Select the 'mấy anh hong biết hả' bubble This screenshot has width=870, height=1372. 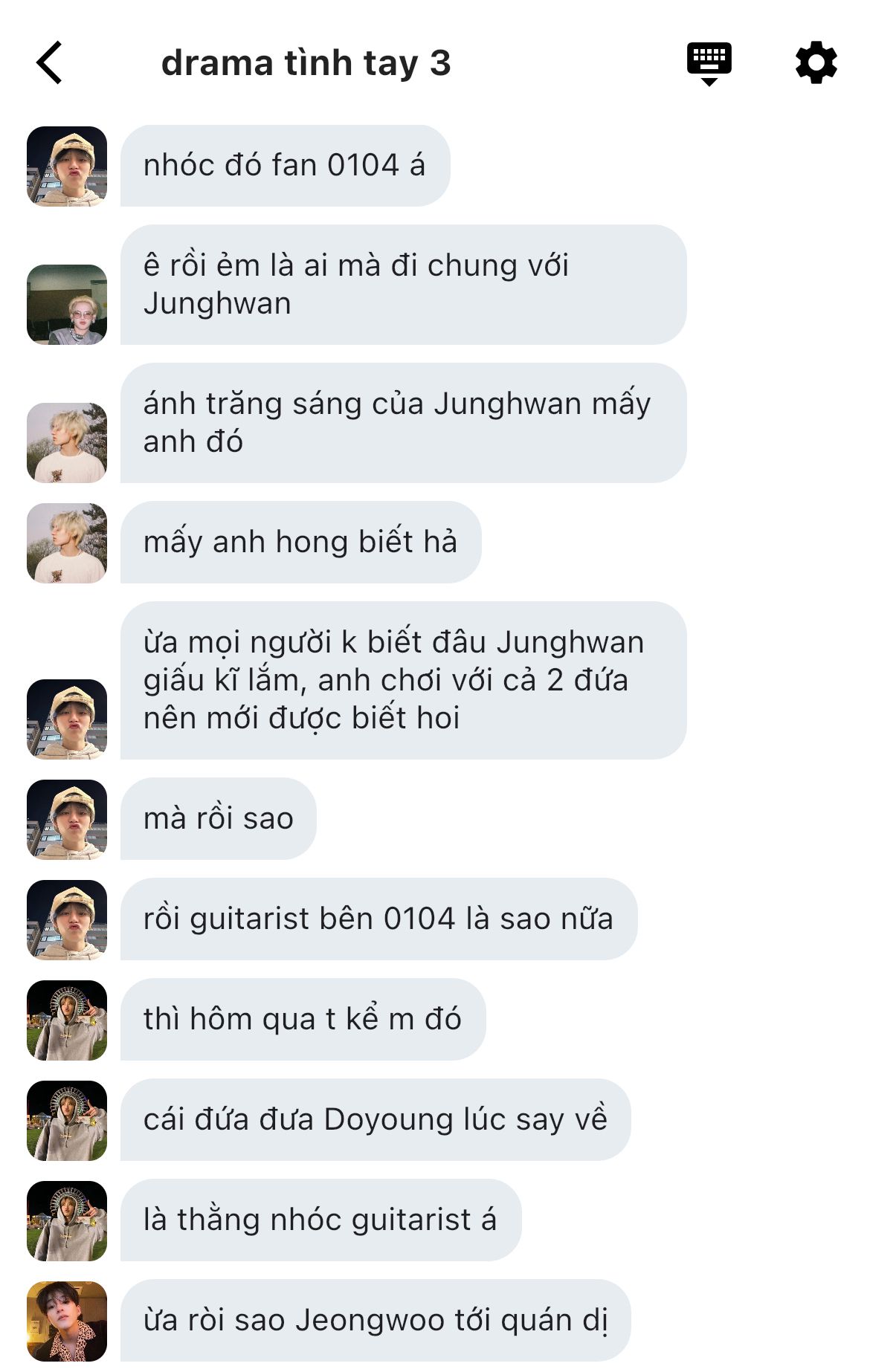[x=301, y=543]
